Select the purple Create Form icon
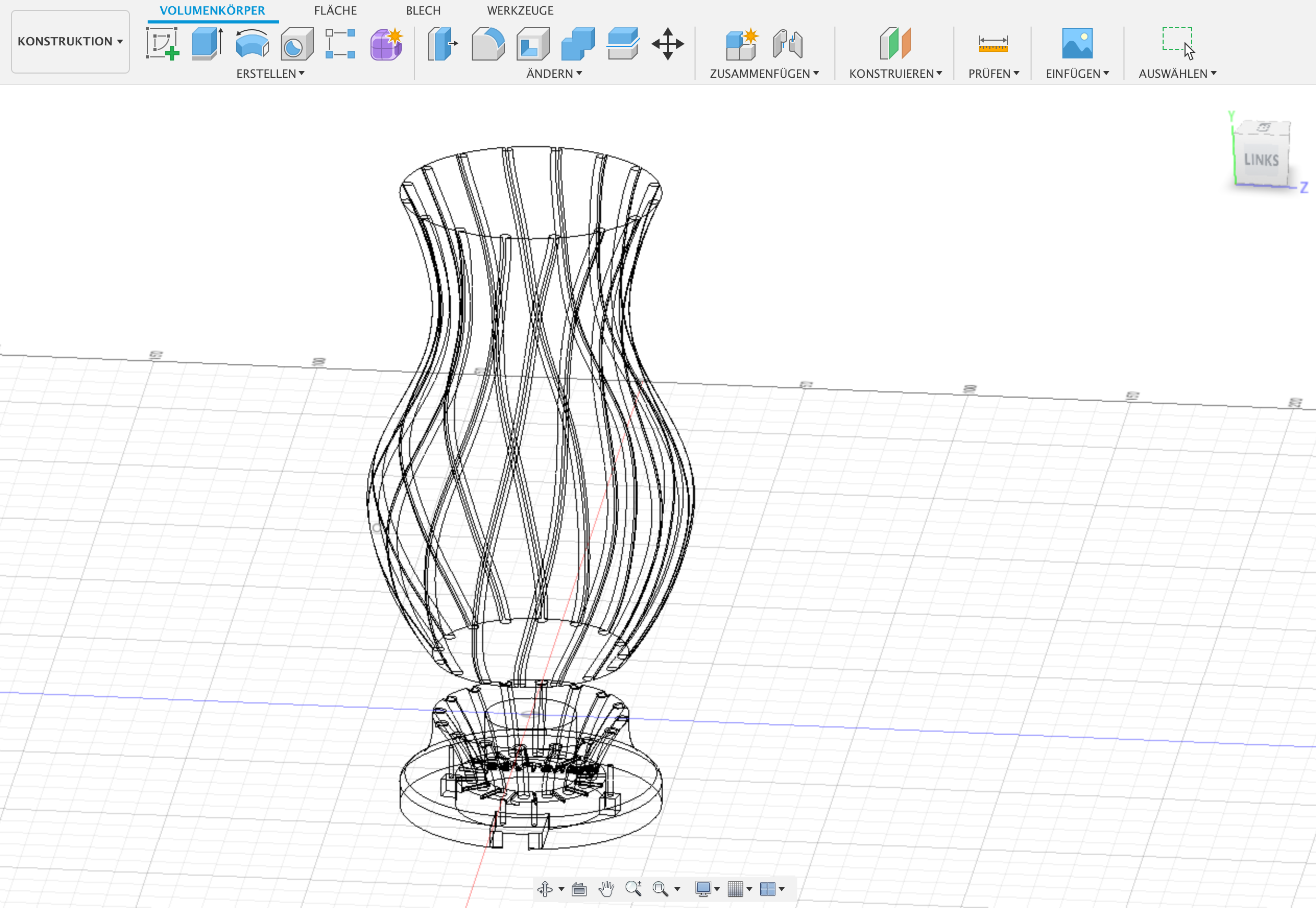This screenshot has width=1316, height=908. [387, 43]
